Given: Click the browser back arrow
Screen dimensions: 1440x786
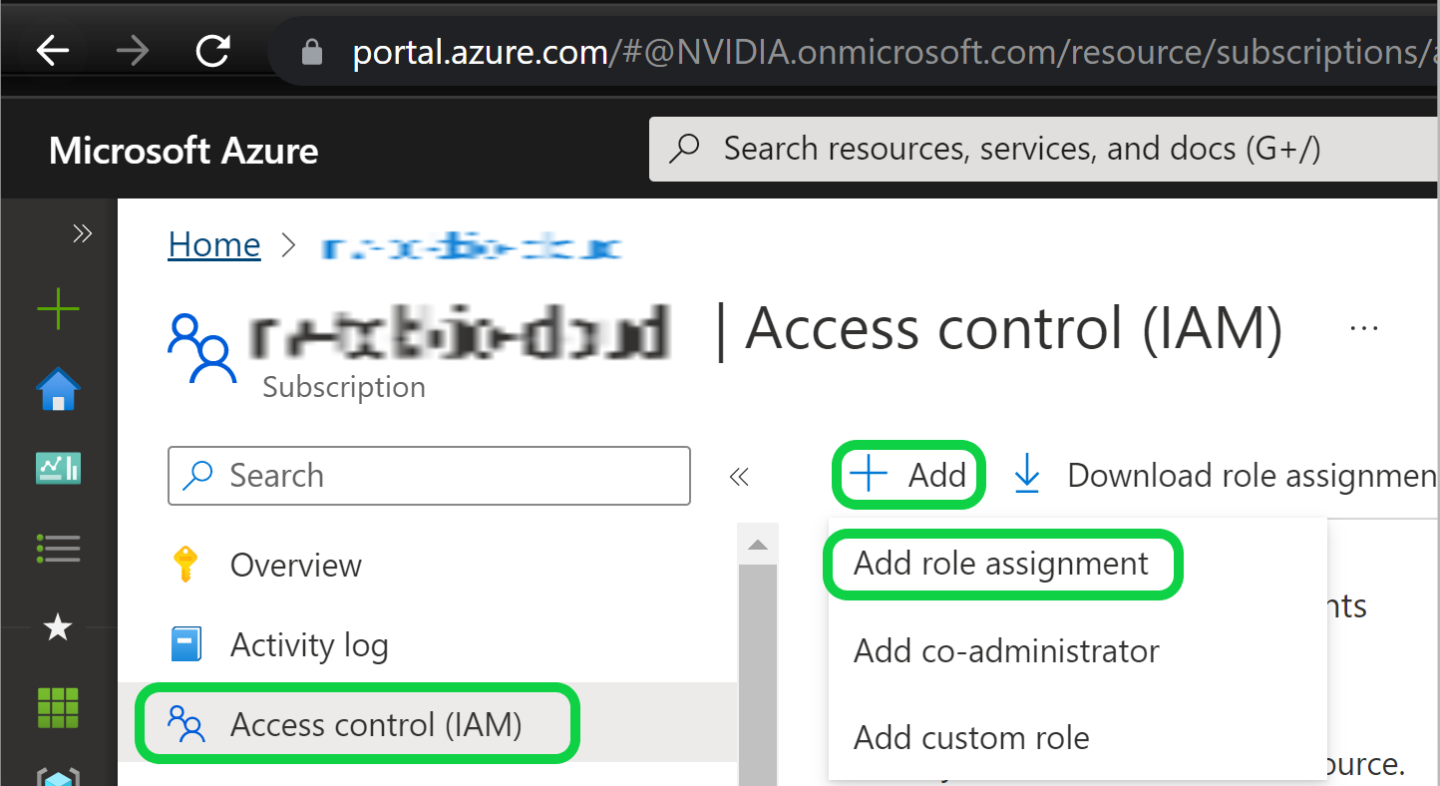Looking at the screenshot, I should point(52,51).
